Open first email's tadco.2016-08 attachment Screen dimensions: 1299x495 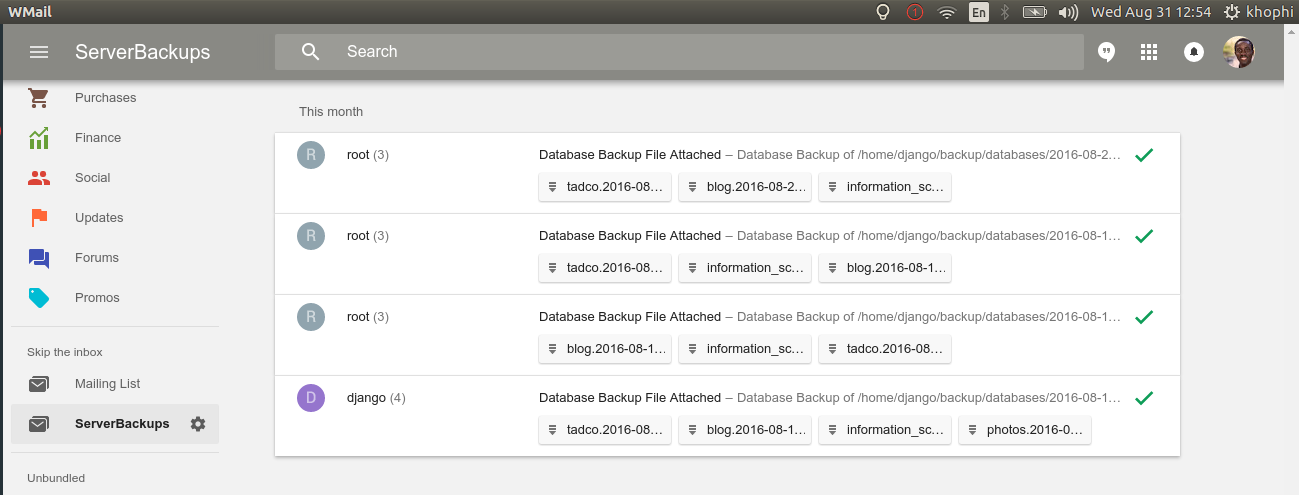605,187
